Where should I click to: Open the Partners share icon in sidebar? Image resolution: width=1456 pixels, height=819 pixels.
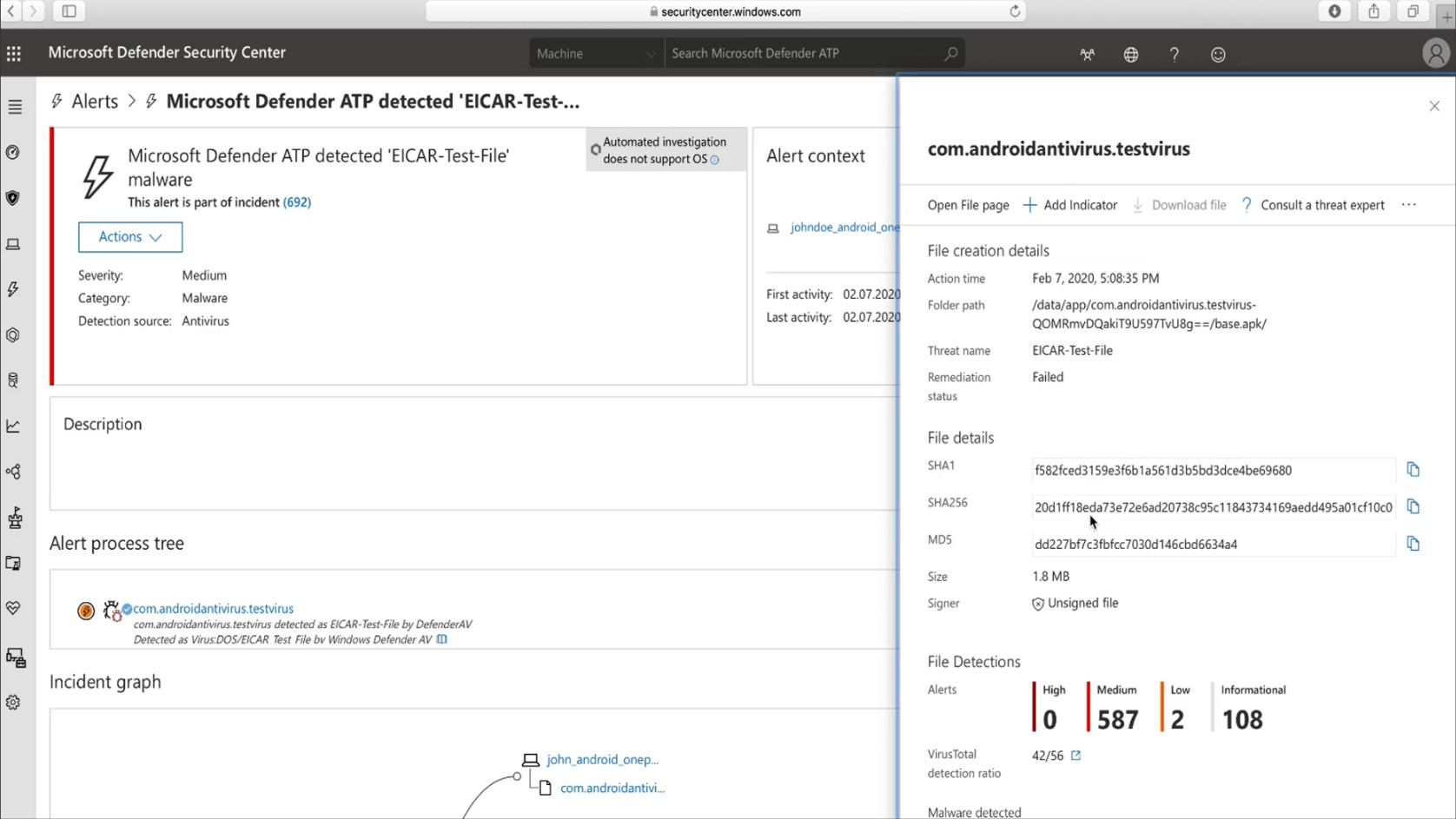(x=13, y=472)
